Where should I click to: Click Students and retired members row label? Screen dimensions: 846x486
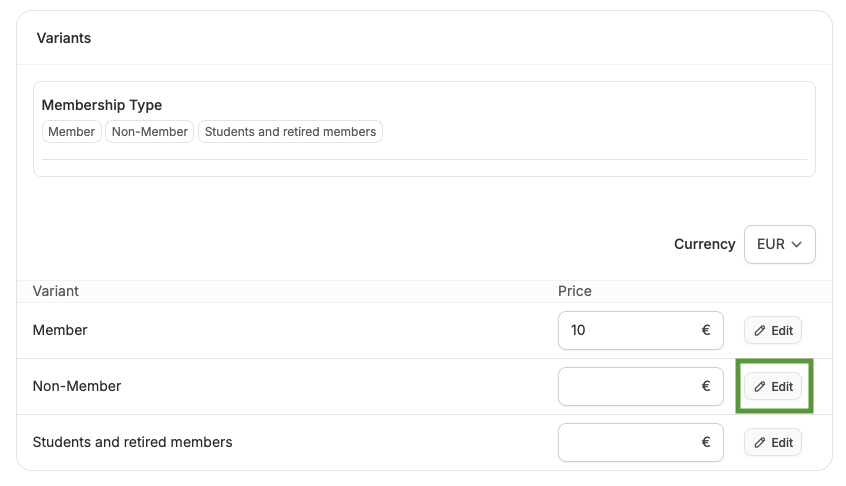[132, 442]
